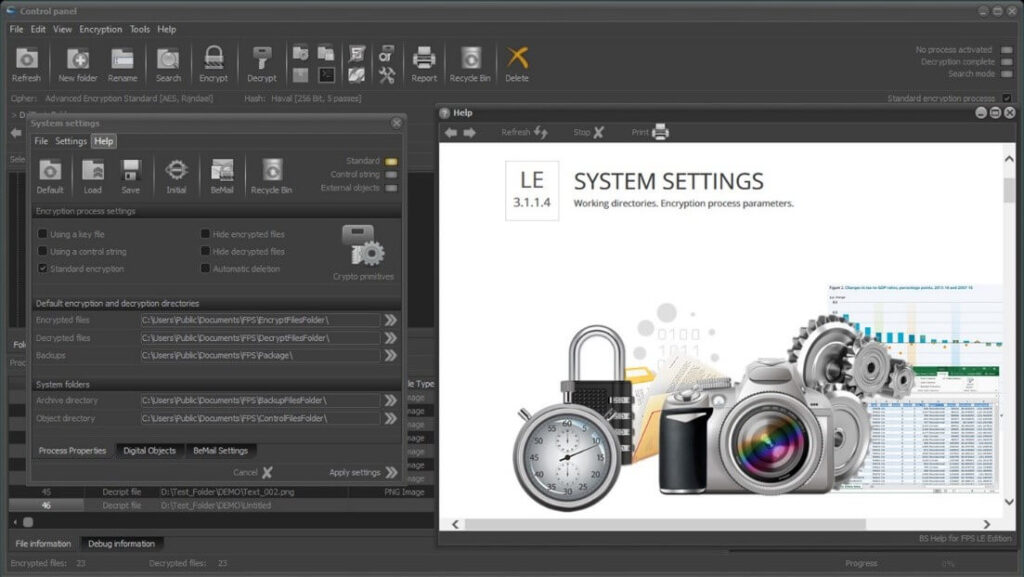Image resolution: width=1024 pixels, height=577 pixels.
Task: Open Search from the main toolbar
Action: click(168, 65)
